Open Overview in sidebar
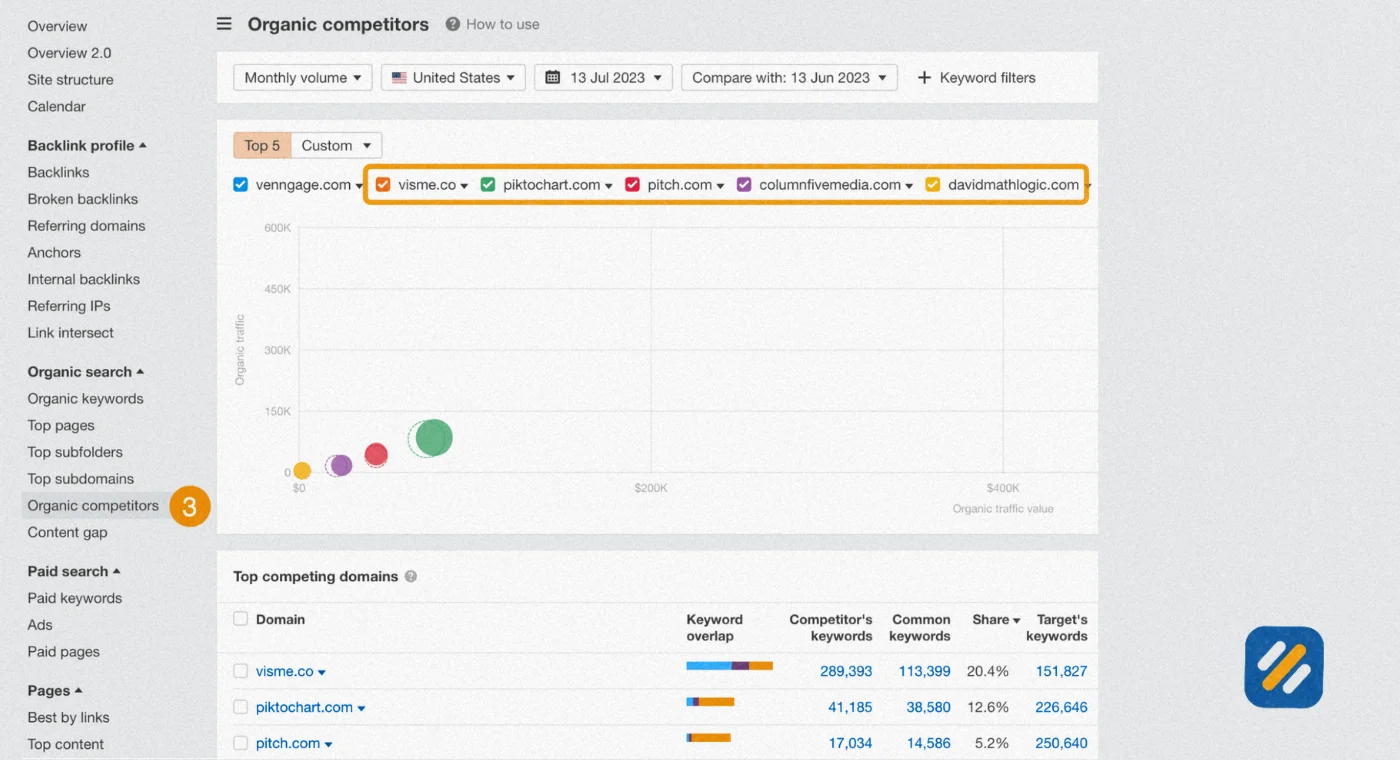The width and height of the screenshot is (1400, 760). coord(57,26)
